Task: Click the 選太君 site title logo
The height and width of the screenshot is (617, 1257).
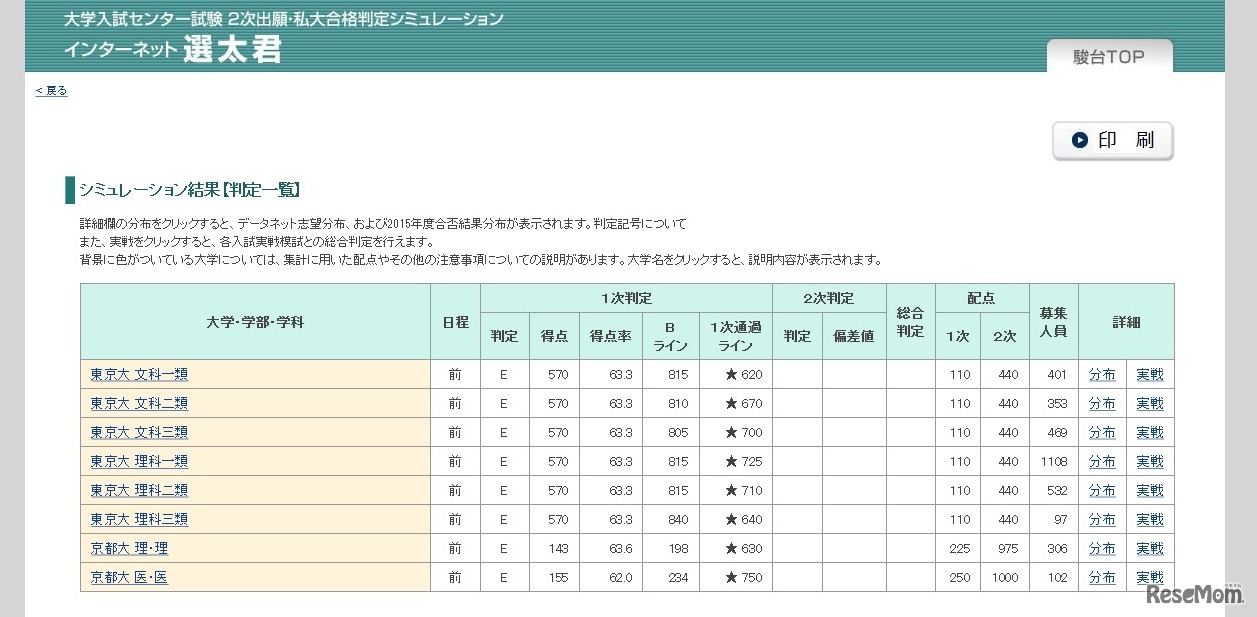Action: point(232,50)
